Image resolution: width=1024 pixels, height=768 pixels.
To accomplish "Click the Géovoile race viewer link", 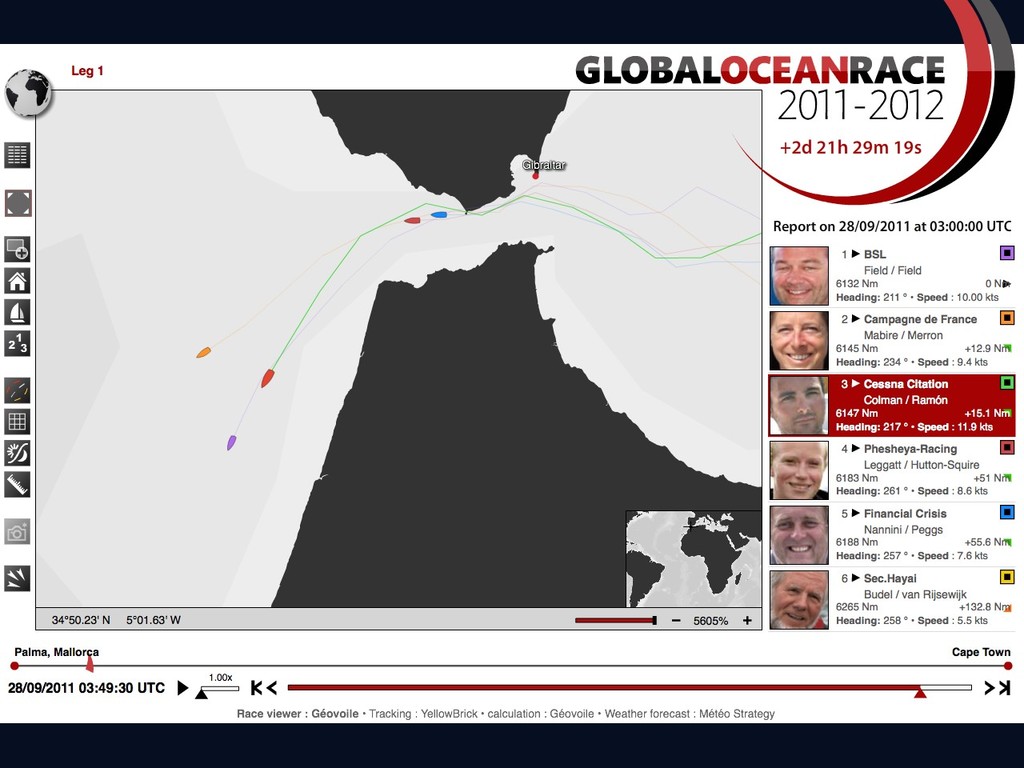I will pyautogui.click(x=335, y=714).
